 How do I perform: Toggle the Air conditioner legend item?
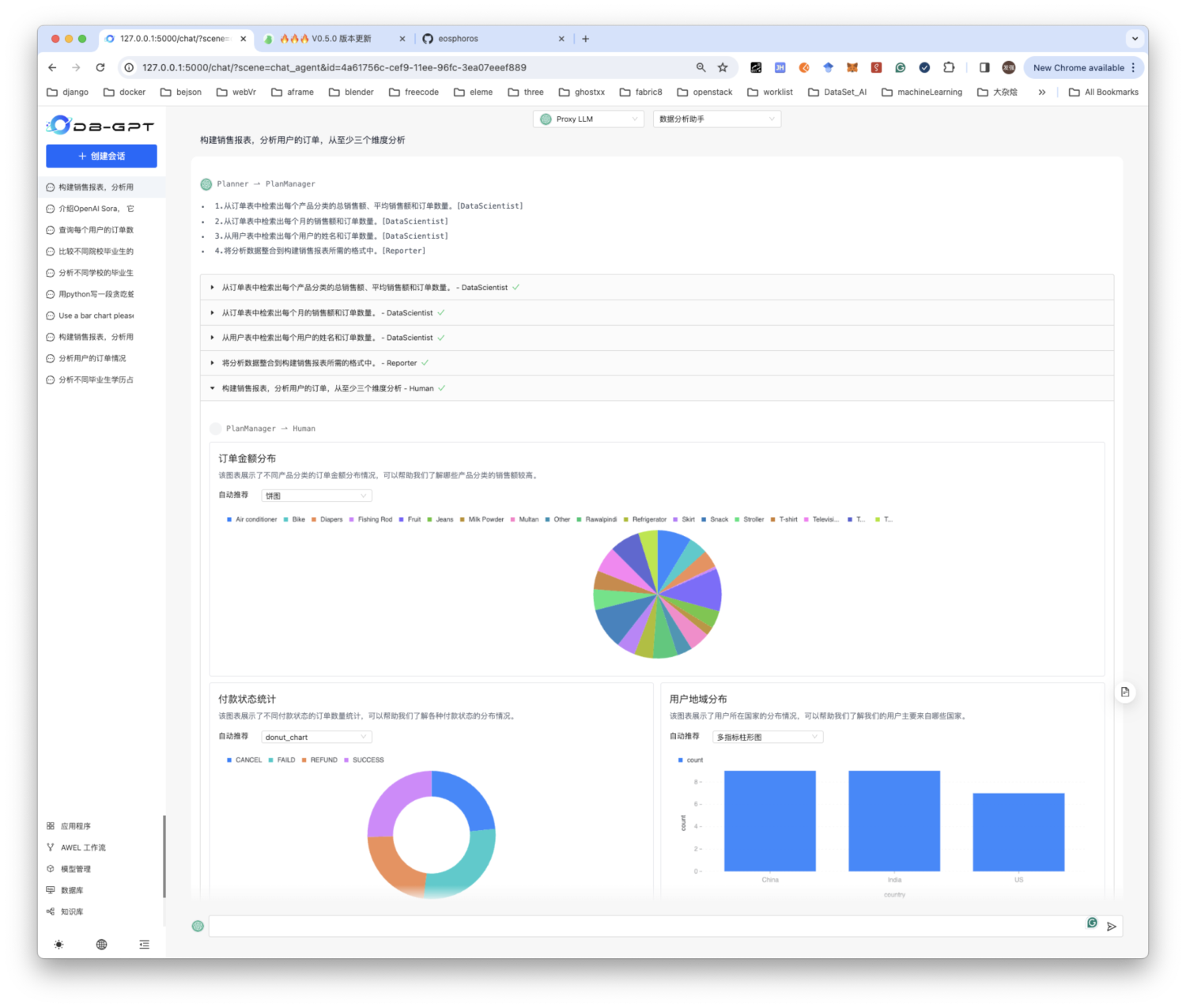pyautogui.click(x=252, y=519)
